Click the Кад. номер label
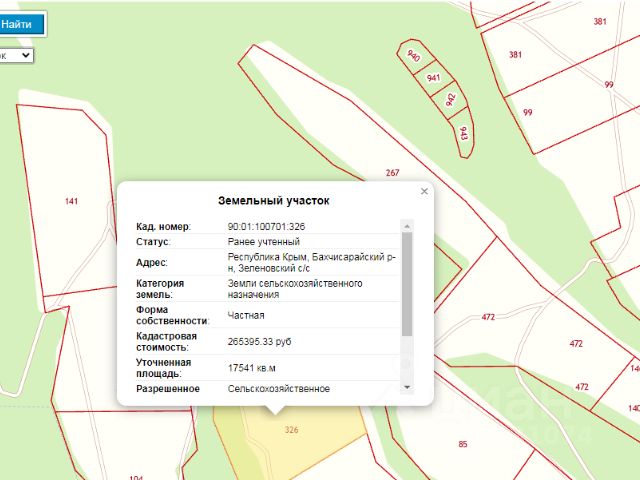Viewport: 640px width, 480px height. pos(163,227)
